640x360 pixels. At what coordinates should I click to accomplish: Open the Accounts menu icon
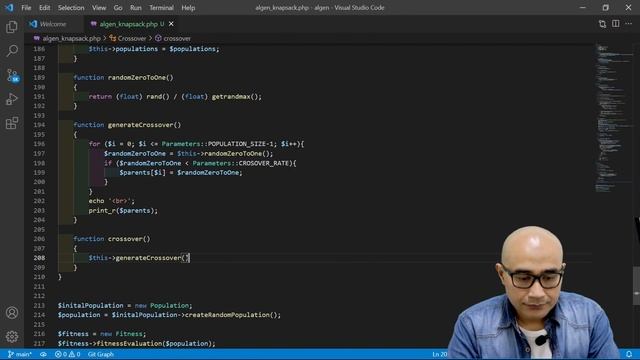pos(12,313)
